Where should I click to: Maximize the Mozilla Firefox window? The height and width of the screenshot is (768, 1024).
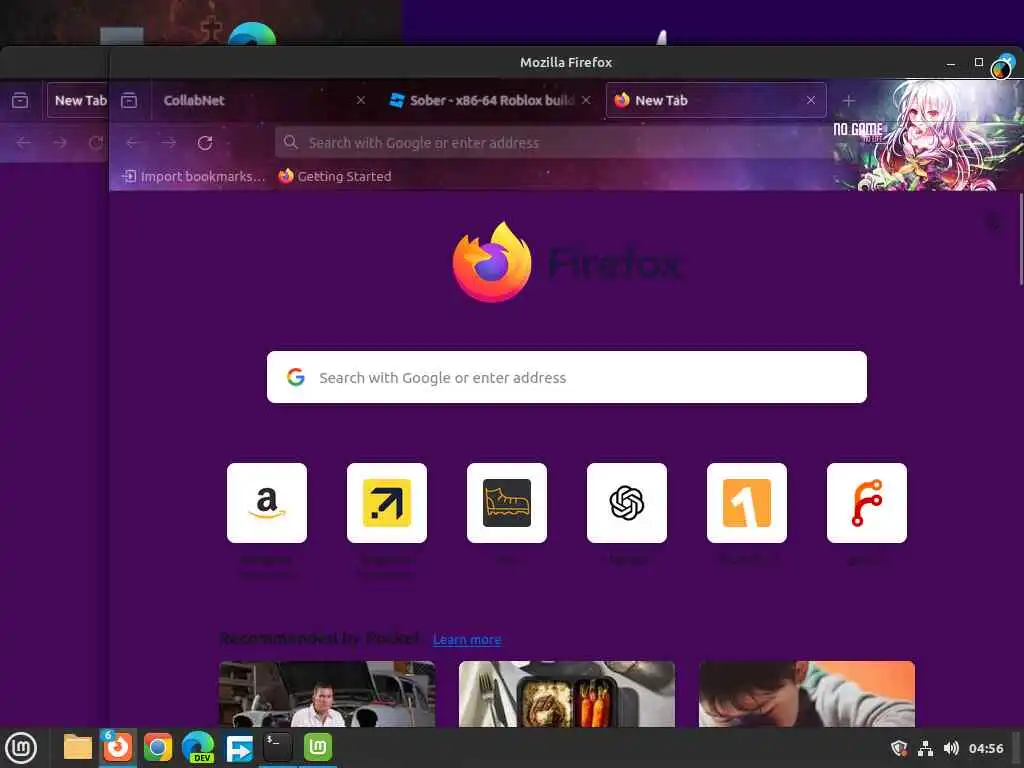click(x=979, y=62)
